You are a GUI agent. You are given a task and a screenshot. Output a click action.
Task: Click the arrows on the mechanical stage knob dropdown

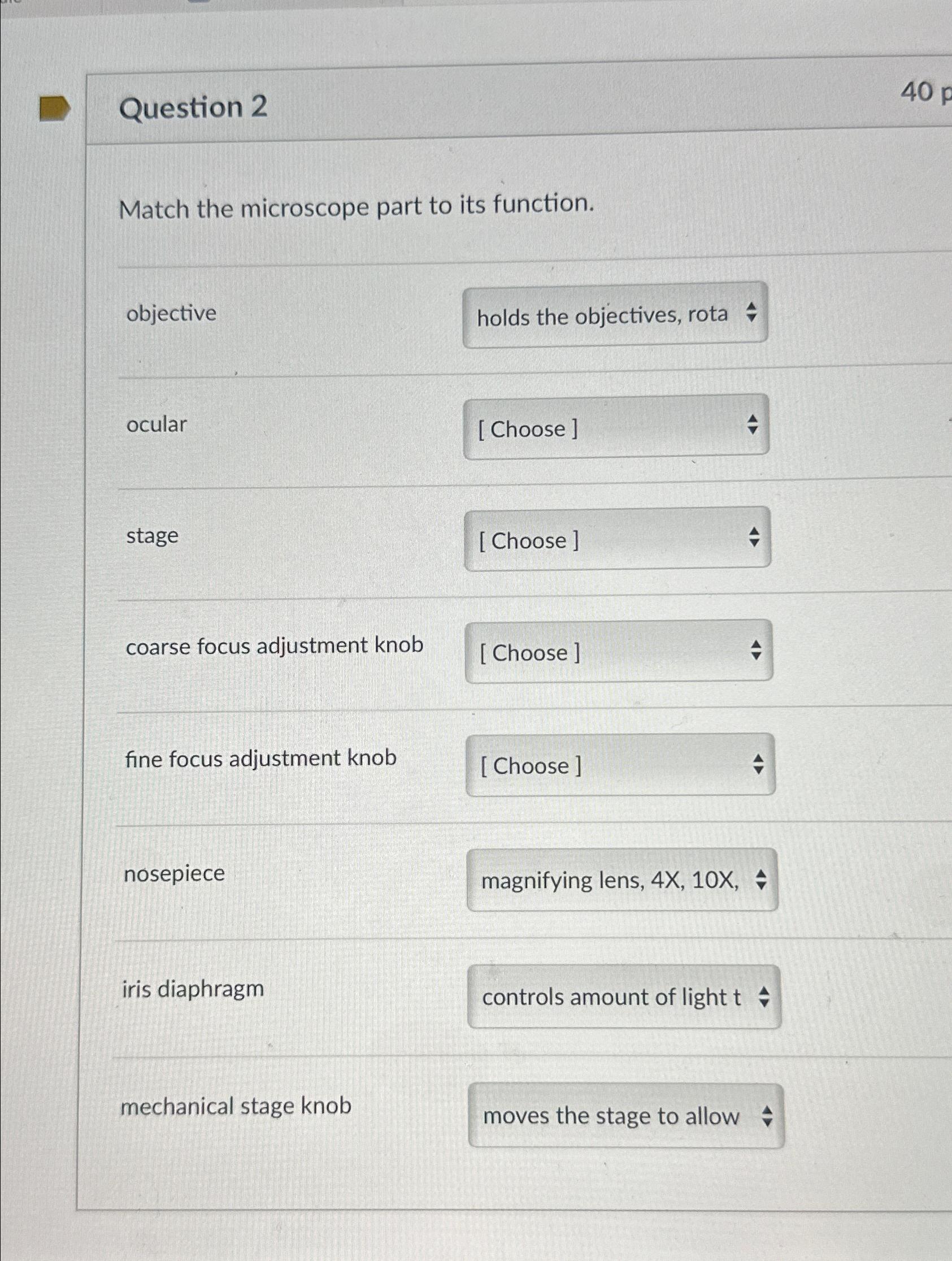(767, 1117)
